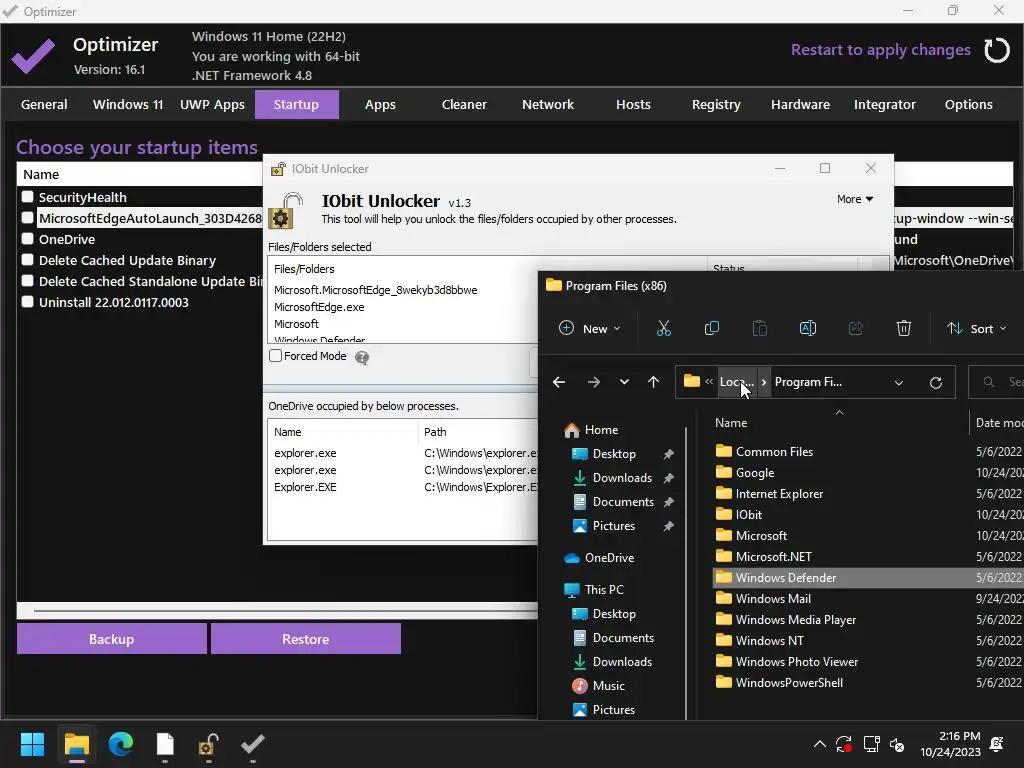This screenshot has height=768, width=1024.
Task: Go forward with the Explorer forward arrow
Action: pyautogui.click(x=594, y=382)
